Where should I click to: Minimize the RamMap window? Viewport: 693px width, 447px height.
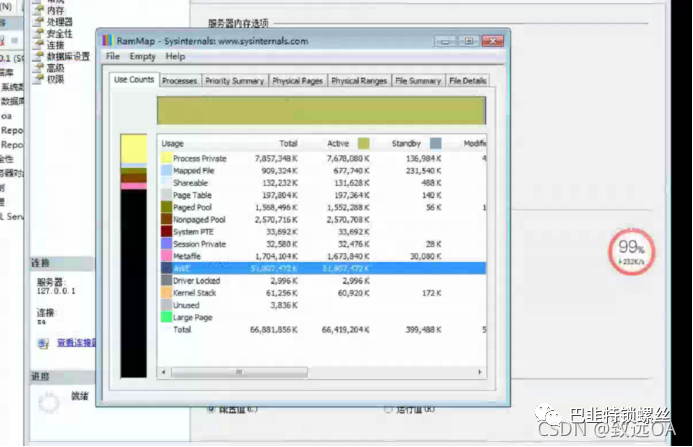pyautogui.click(x=446, y=41)
